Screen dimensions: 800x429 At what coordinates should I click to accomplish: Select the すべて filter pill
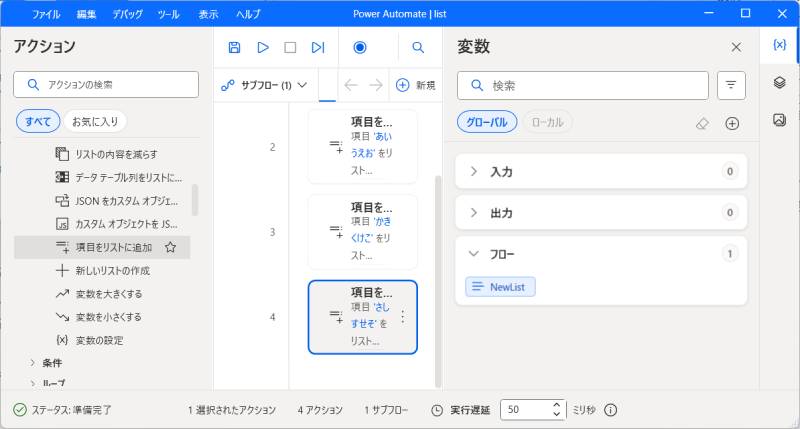[38, 121]
